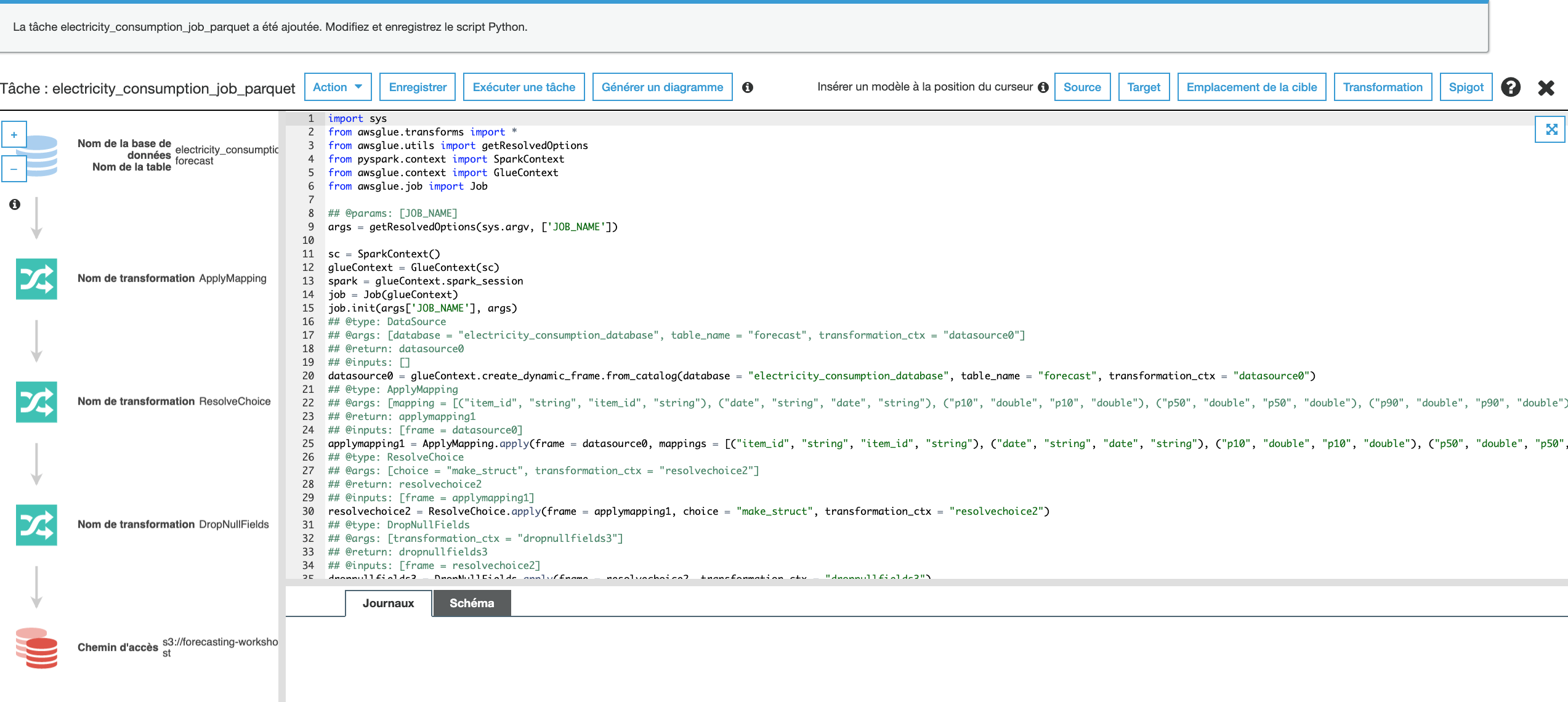Image resolution: width=1568 pixels, height=702 pixels.
Task: Zoom in the diagram with plus button
Action: pyautogui.click(x=14, y=135)
